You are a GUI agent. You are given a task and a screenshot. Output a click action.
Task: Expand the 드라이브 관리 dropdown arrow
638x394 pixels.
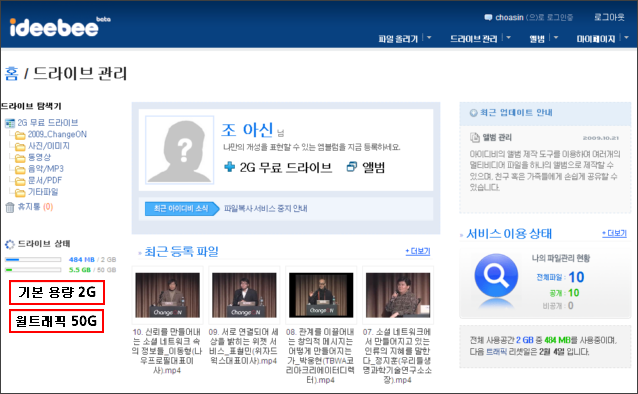(x=509, y=37)
